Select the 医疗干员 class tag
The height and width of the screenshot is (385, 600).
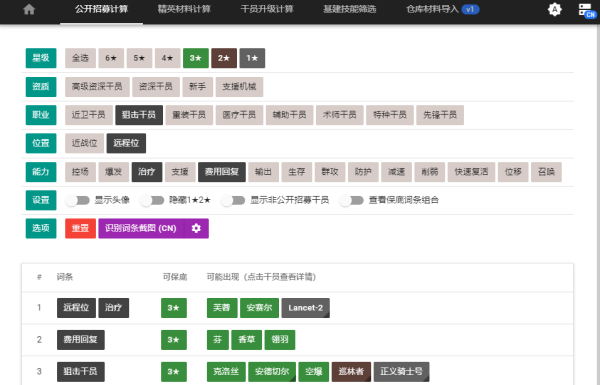[239, 115]
